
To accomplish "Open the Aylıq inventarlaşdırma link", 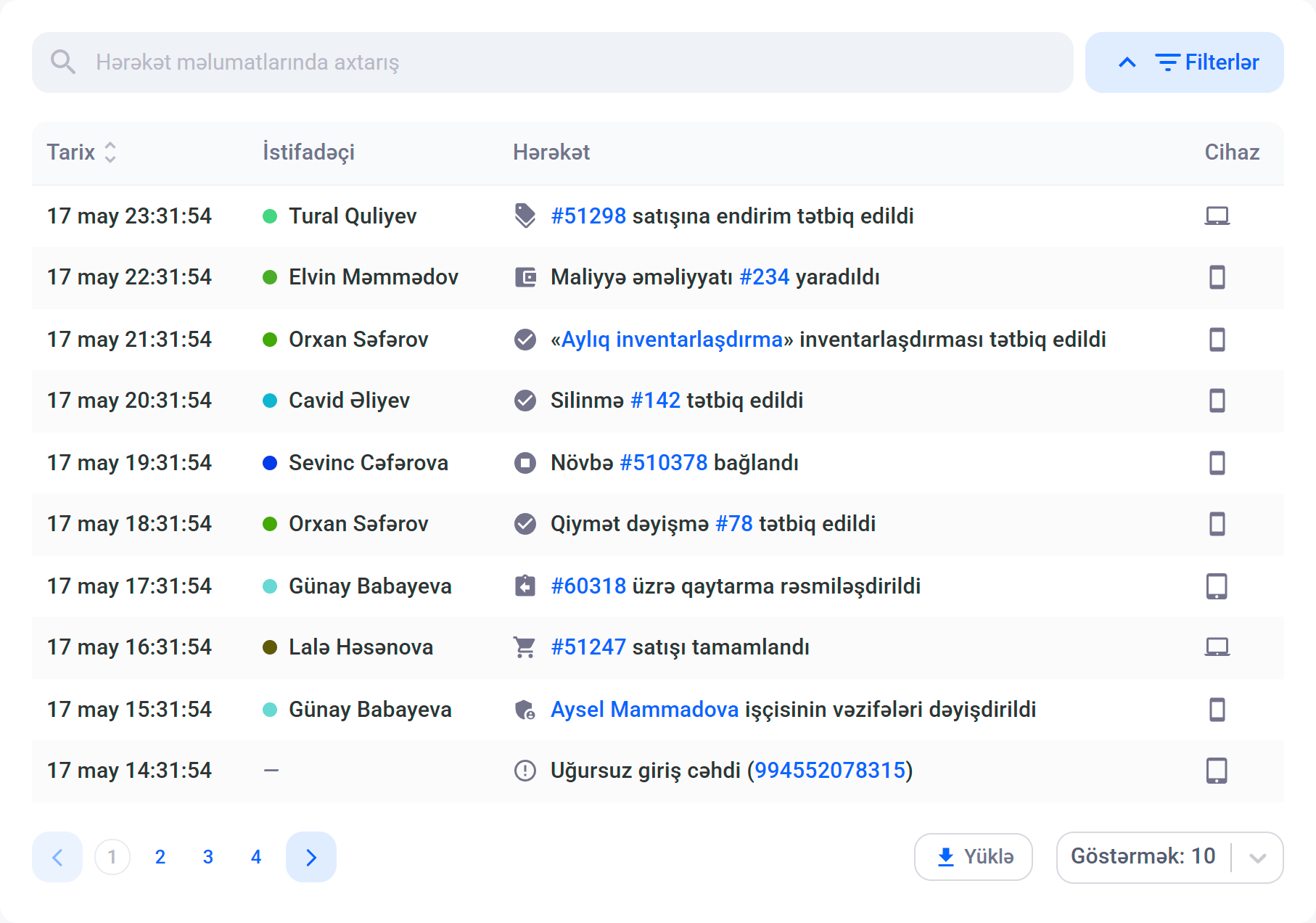I will pyautogui.click(x=673, y=340).
